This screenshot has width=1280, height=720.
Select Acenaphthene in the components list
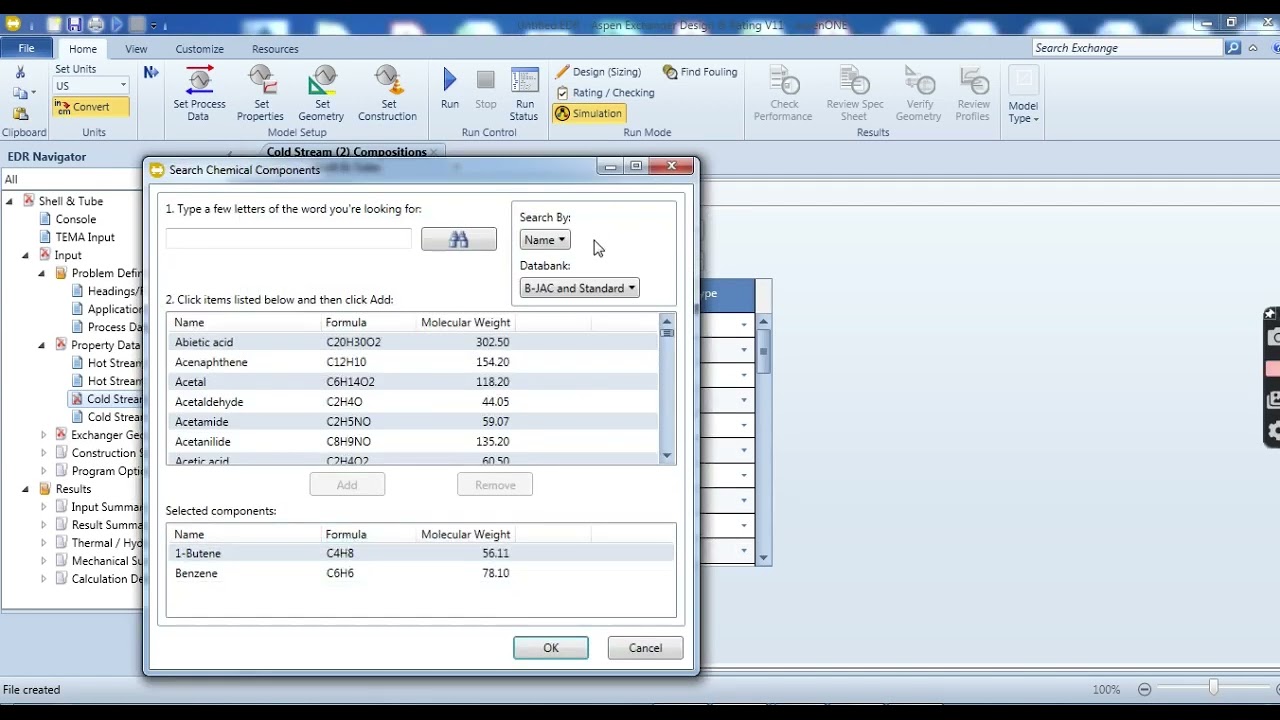[413, 362]
